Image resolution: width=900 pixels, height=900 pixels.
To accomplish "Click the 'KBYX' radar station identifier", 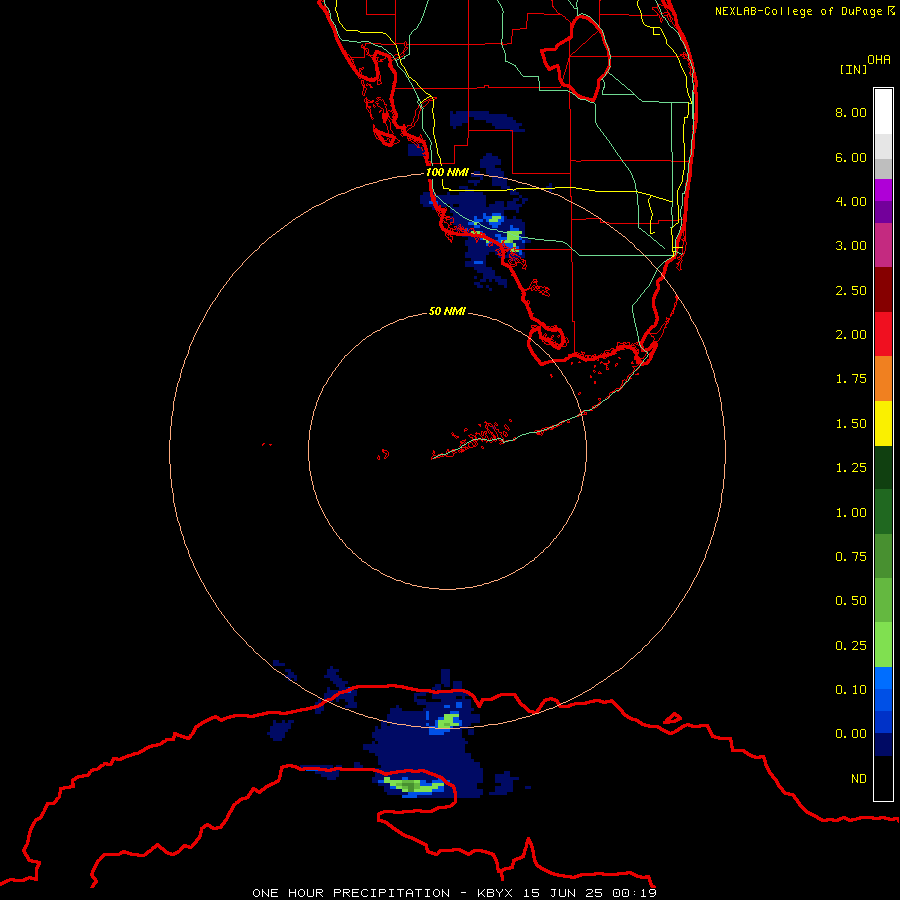I will (495, 893).
